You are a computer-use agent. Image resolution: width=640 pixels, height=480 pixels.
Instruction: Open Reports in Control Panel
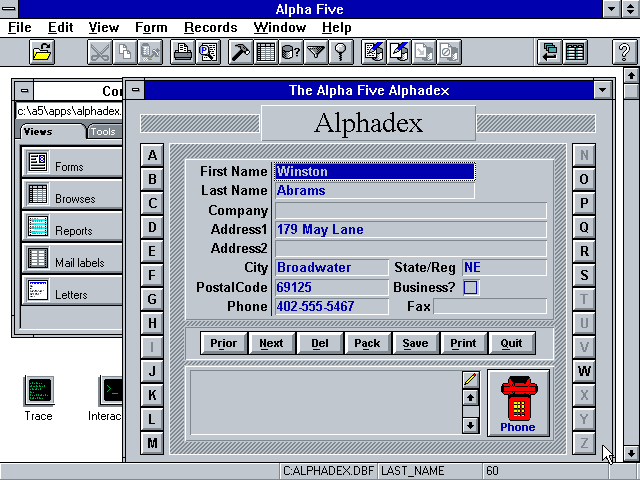click(72, 227)
